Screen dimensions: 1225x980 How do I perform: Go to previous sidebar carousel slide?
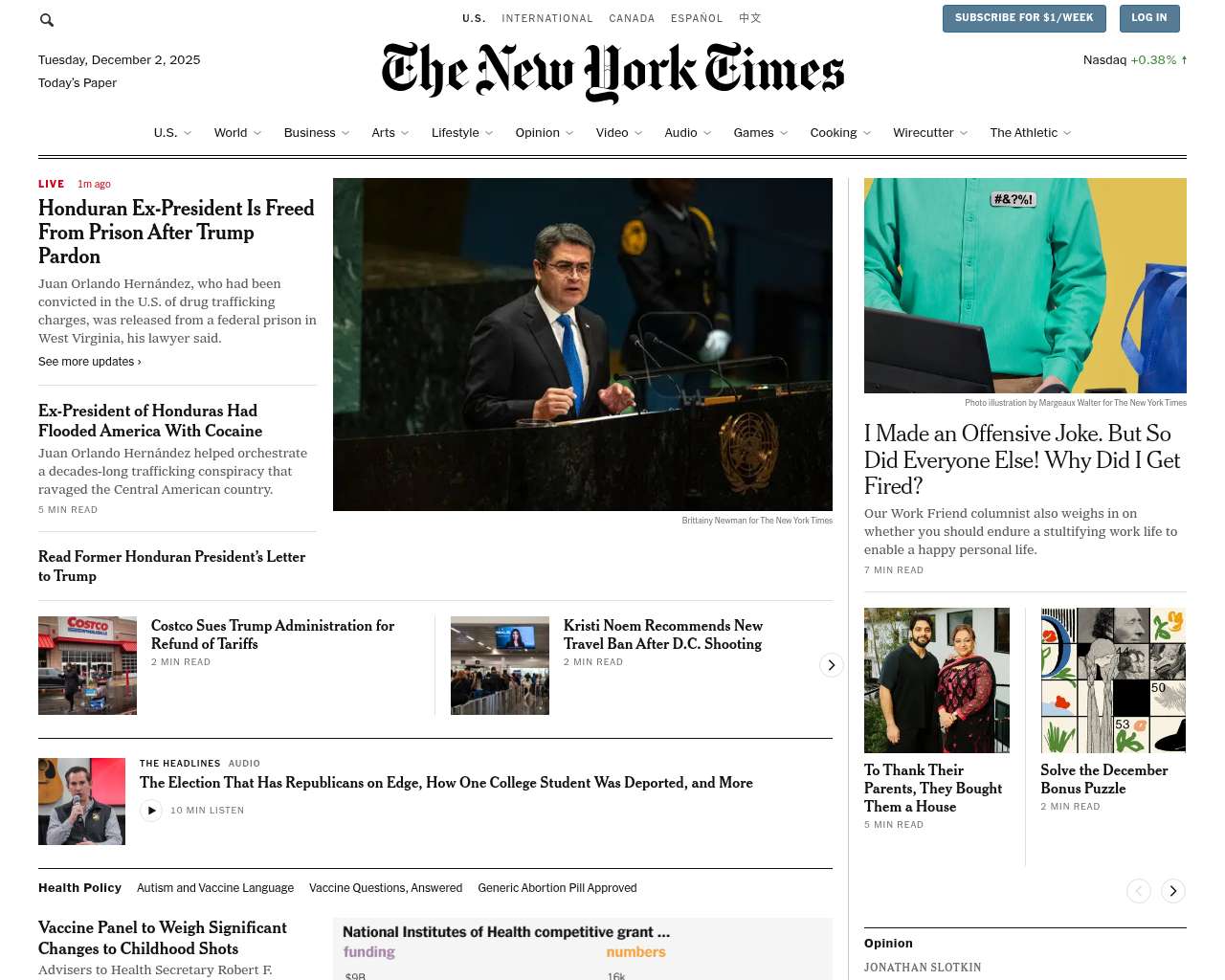1139,891
